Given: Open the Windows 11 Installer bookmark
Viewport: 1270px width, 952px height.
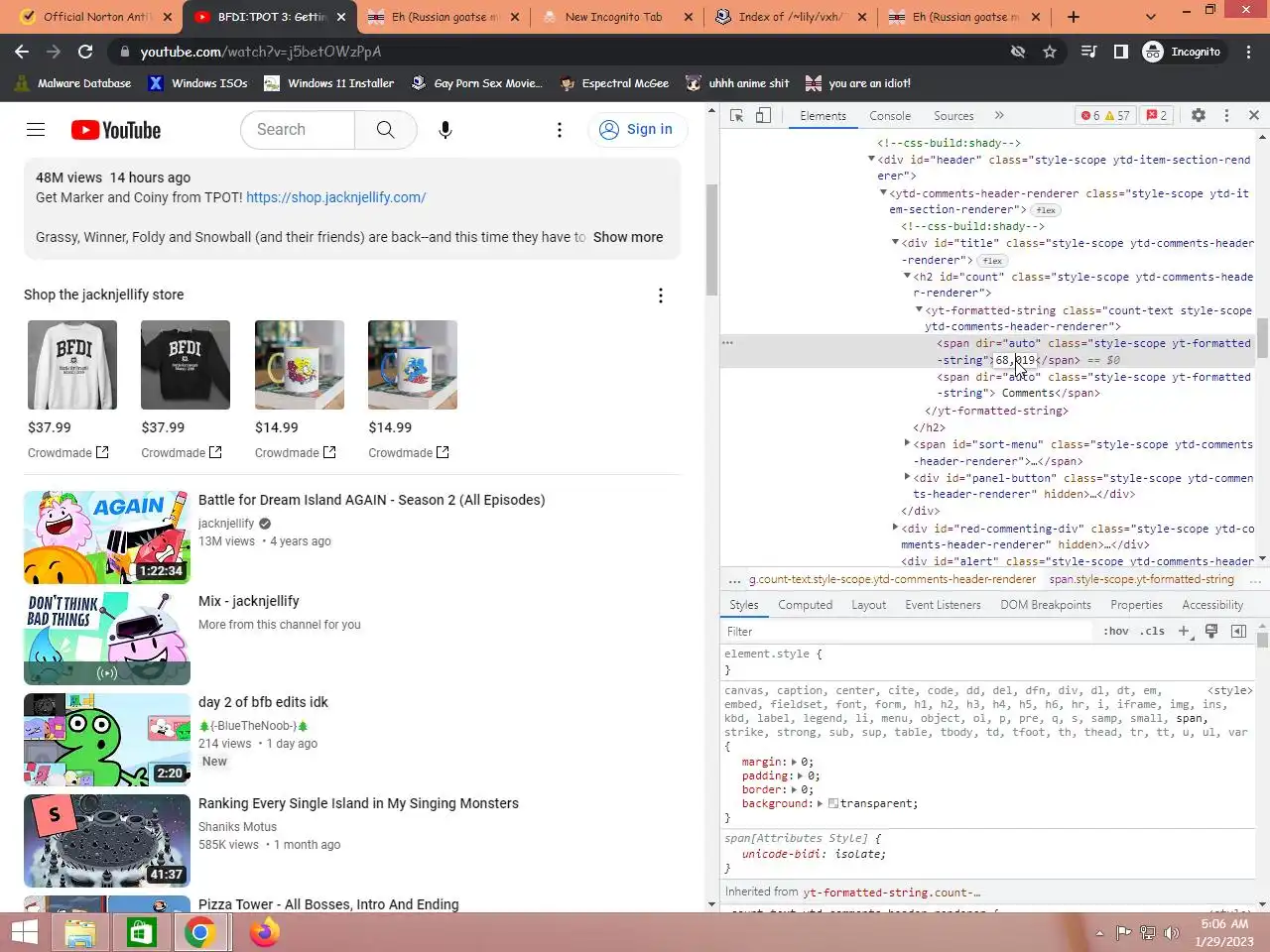Looking at the screenshot, I should 329,83.
